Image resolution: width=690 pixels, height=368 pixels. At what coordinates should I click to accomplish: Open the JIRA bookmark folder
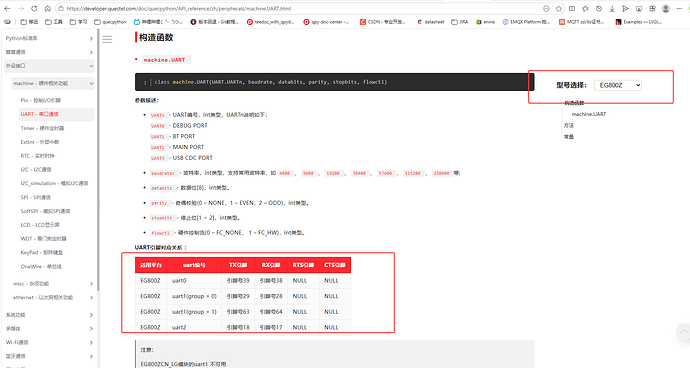tap(460, 22)
